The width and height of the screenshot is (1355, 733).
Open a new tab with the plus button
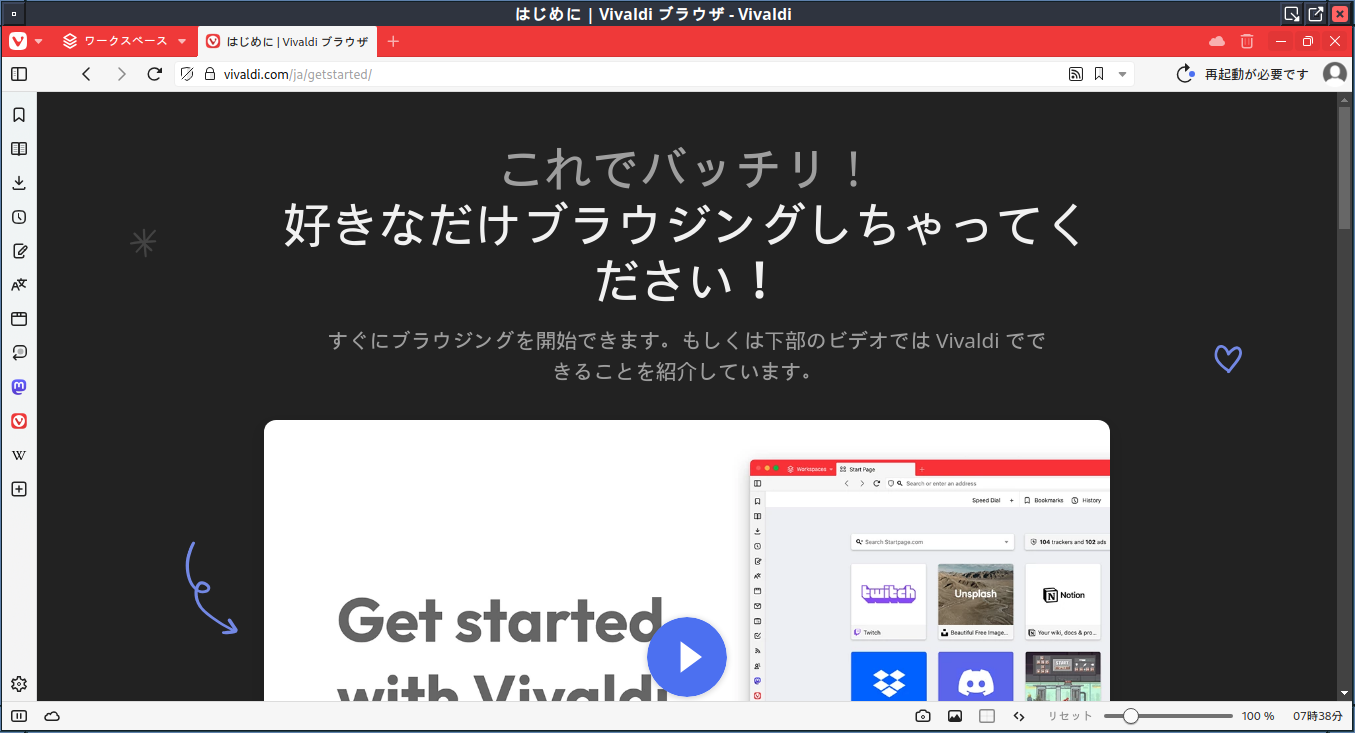click(393, 41)
